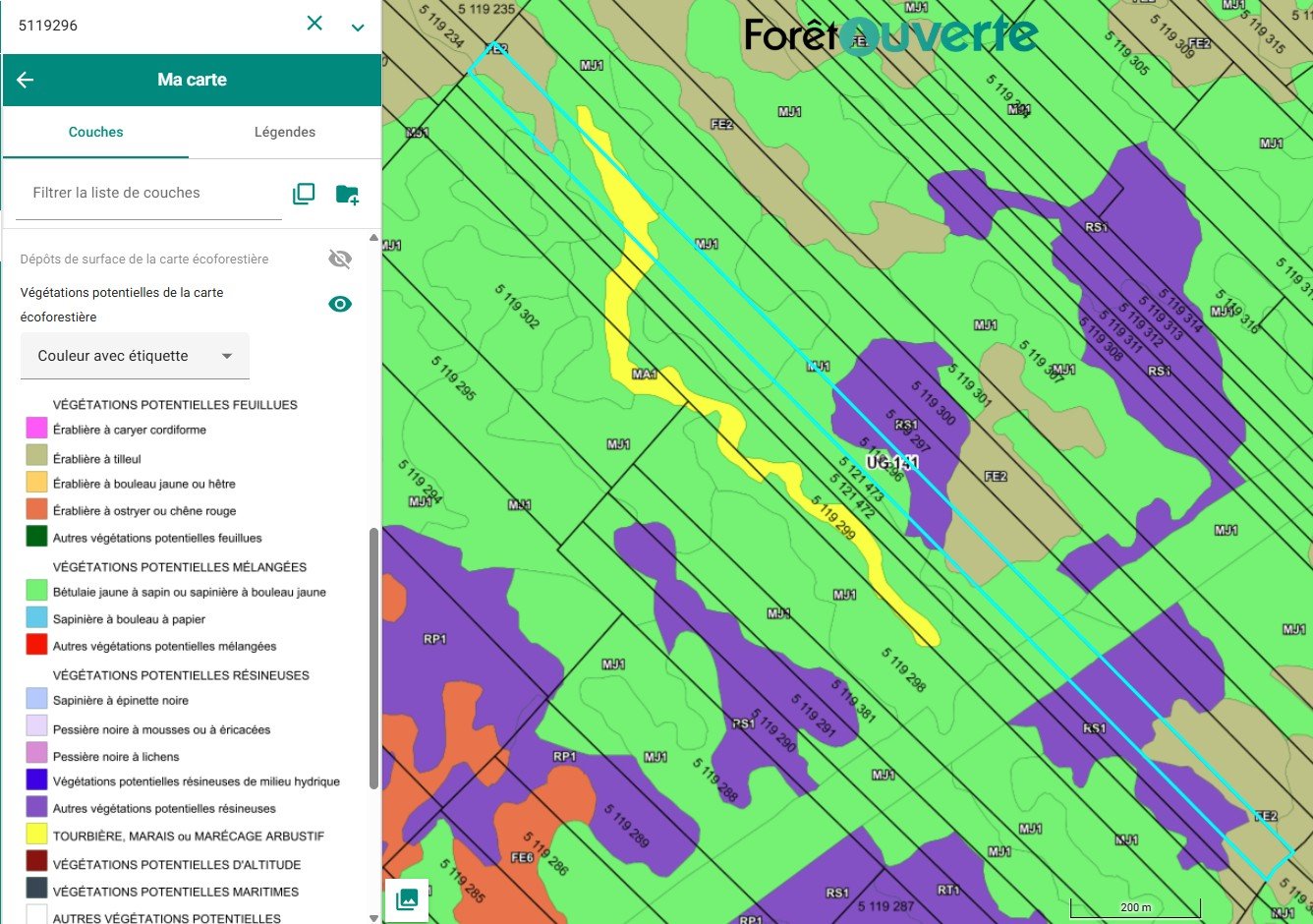1313x924 pixels.
Task: Open the Couleur avec étiquette dropdown
Action: 135,356
